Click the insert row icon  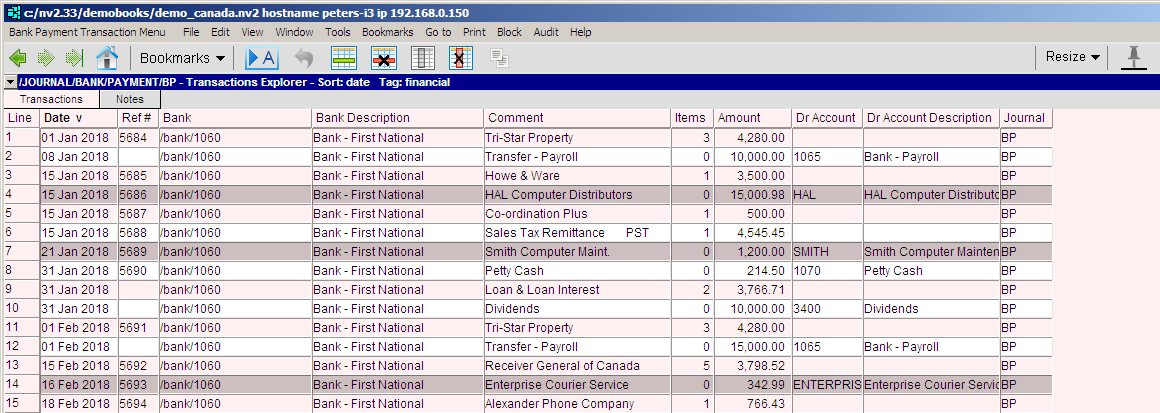(344, 58)
